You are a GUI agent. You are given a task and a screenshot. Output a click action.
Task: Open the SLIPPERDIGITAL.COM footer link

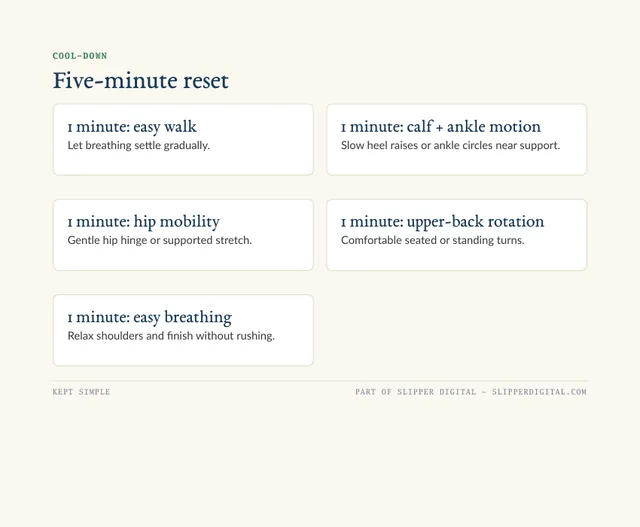(539, 392)
